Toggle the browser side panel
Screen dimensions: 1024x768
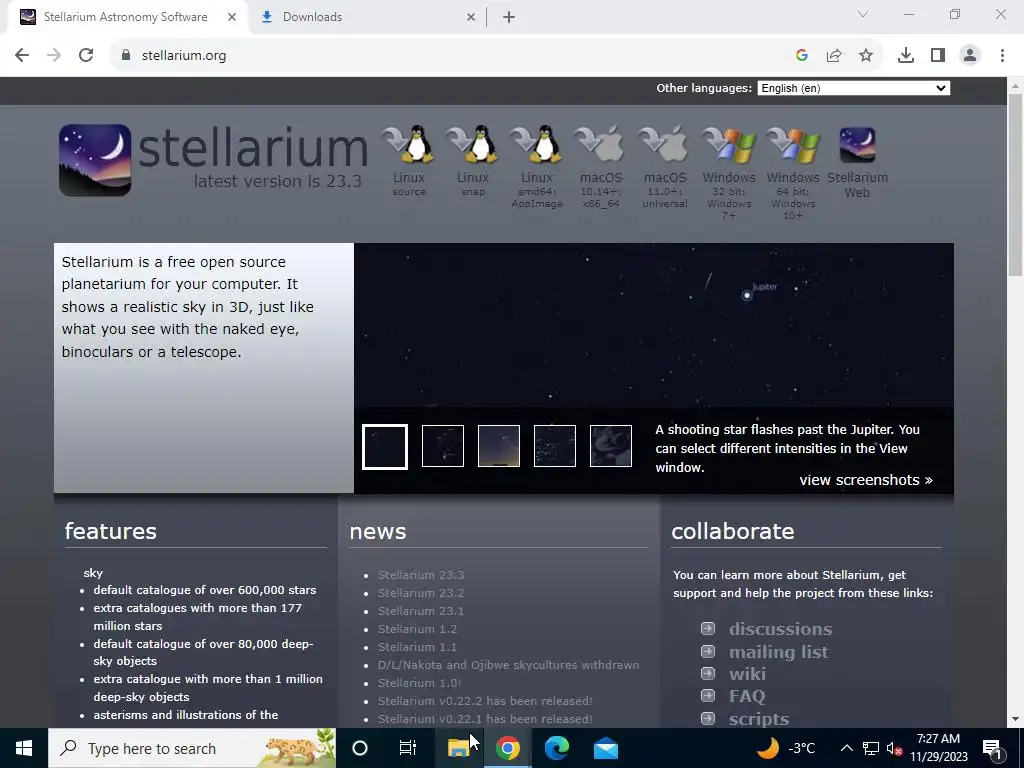coord(938,56)
